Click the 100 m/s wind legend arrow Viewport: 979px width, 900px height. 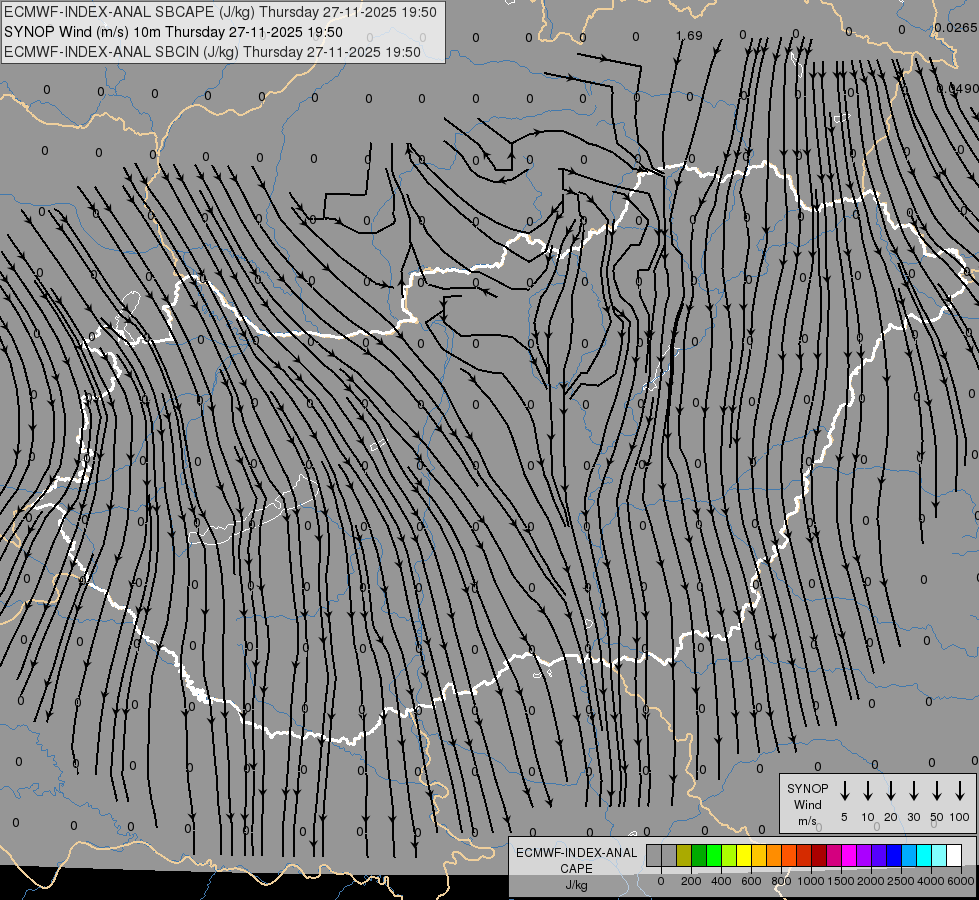[x=960, y=791]
